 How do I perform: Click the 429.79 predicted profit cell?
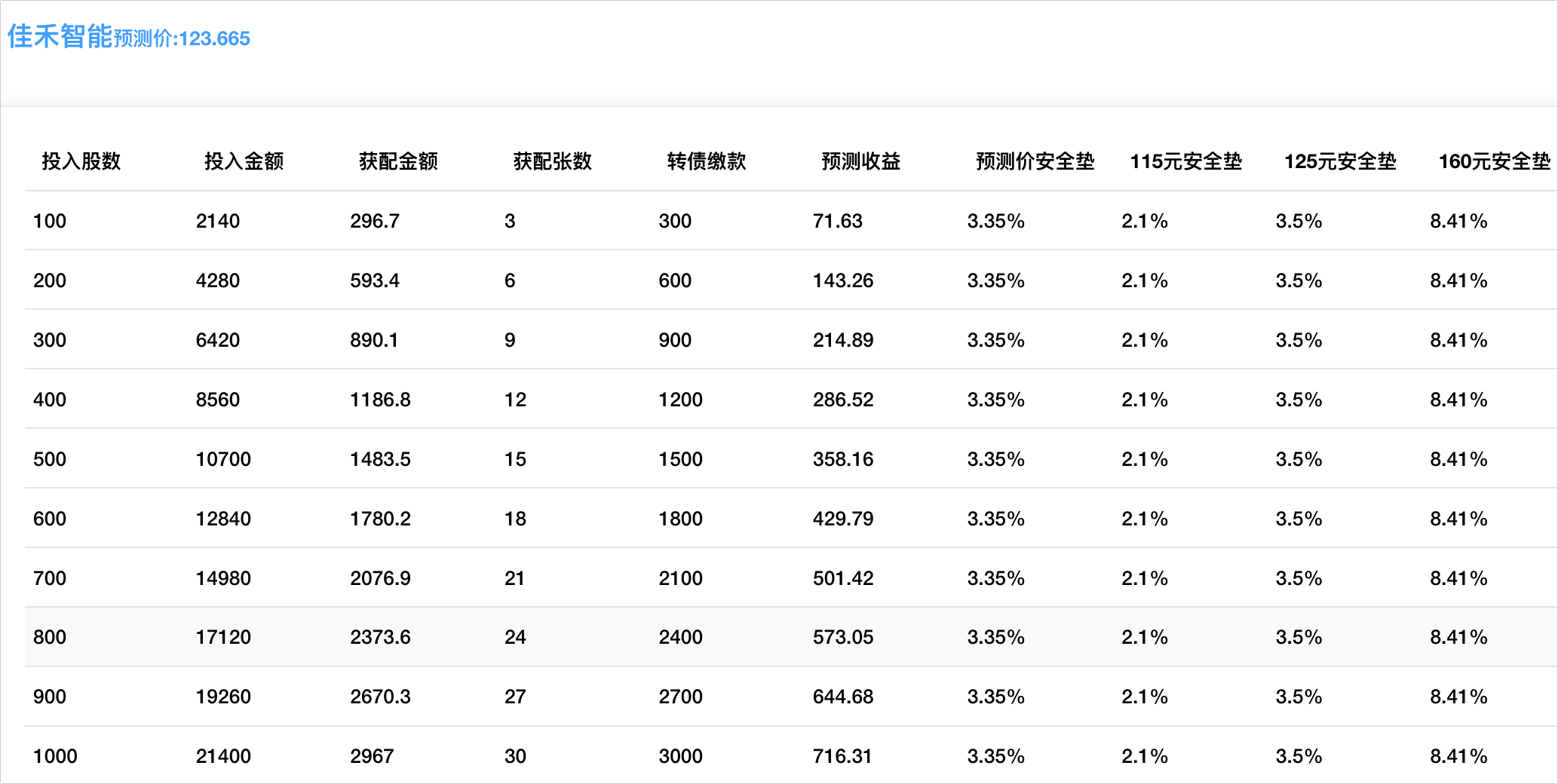[x=843, y=519]
